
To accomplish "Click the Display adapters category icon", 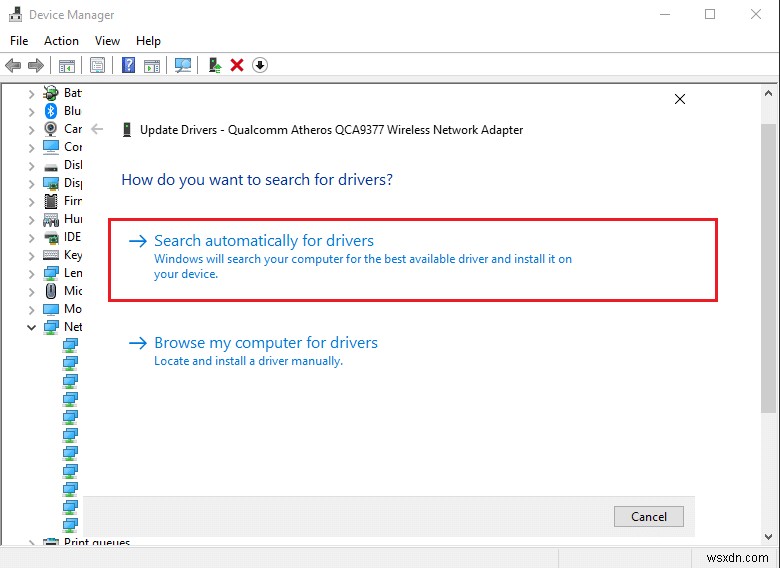I will [50, 183].
